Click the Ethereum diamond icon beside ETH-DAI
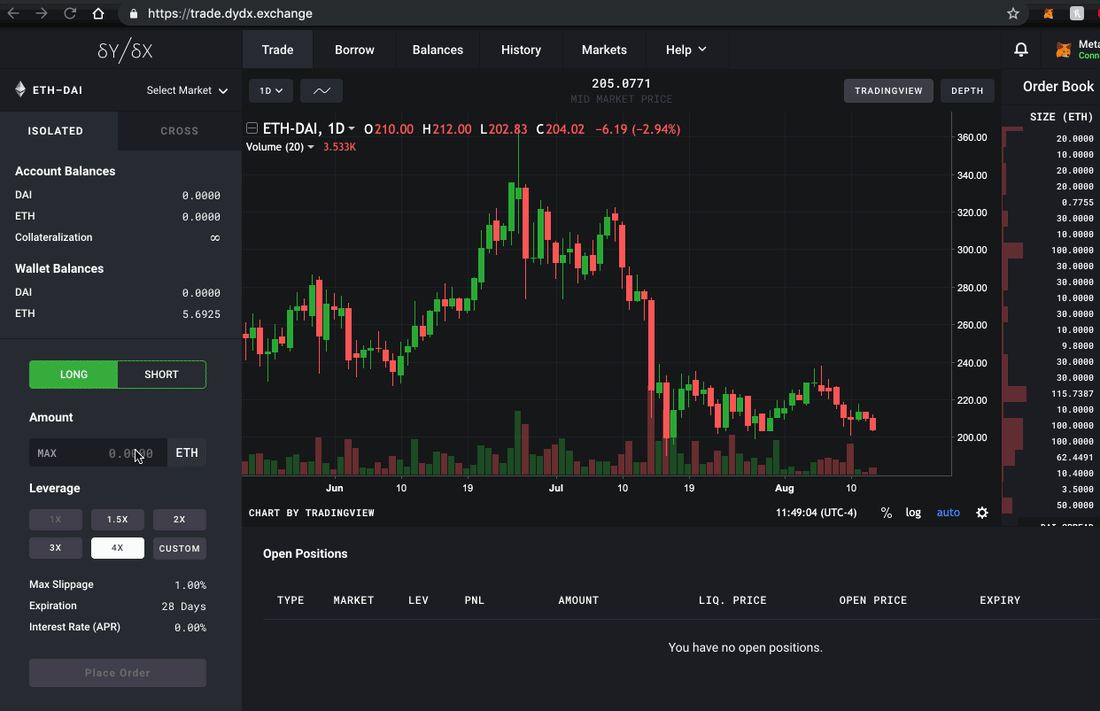The height and width of the screenshot is (711, 1100). click(20, 89)
